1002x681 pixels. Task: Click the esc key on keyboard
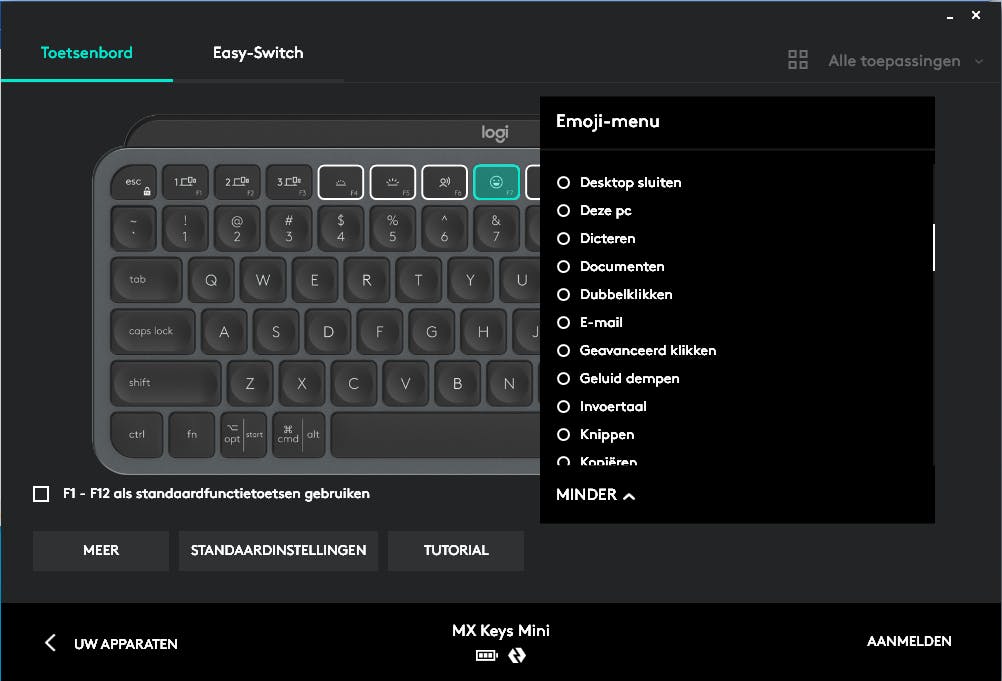click(x=134, y=182)
